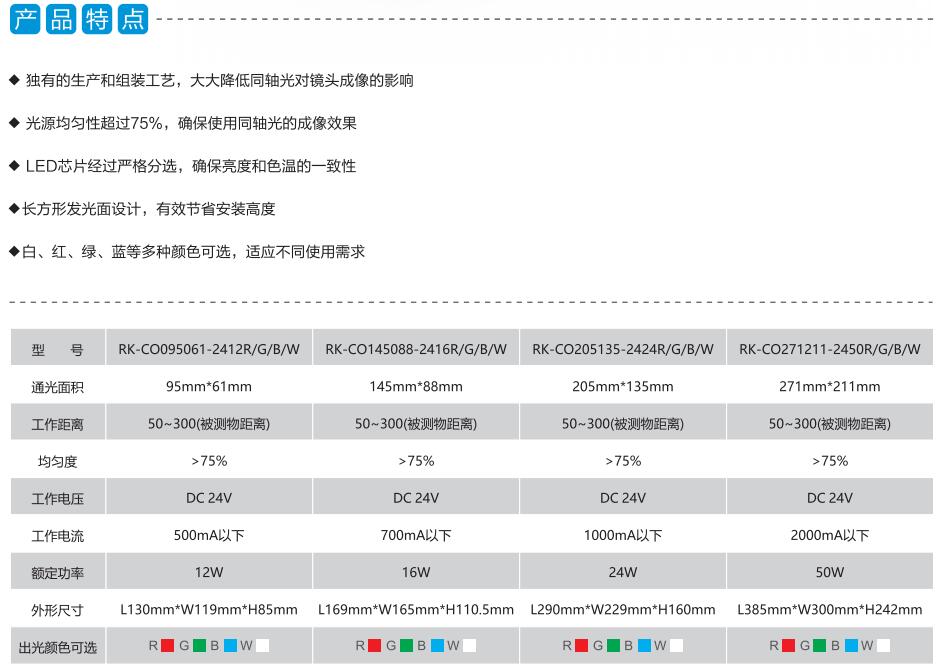Click the L290mm*W229mm*H160mm cell

tap(623, 610)
